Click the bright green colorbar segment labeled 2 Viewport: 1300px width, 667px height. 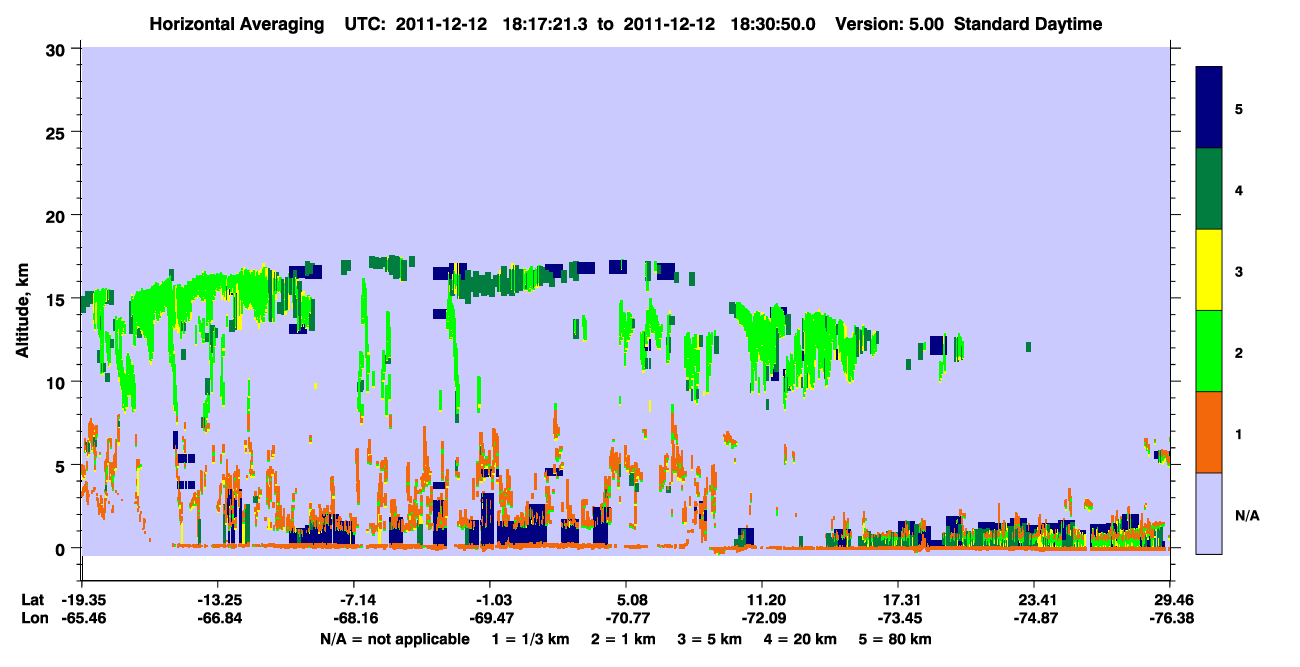pyautogui.click(x=1209, y=350)
